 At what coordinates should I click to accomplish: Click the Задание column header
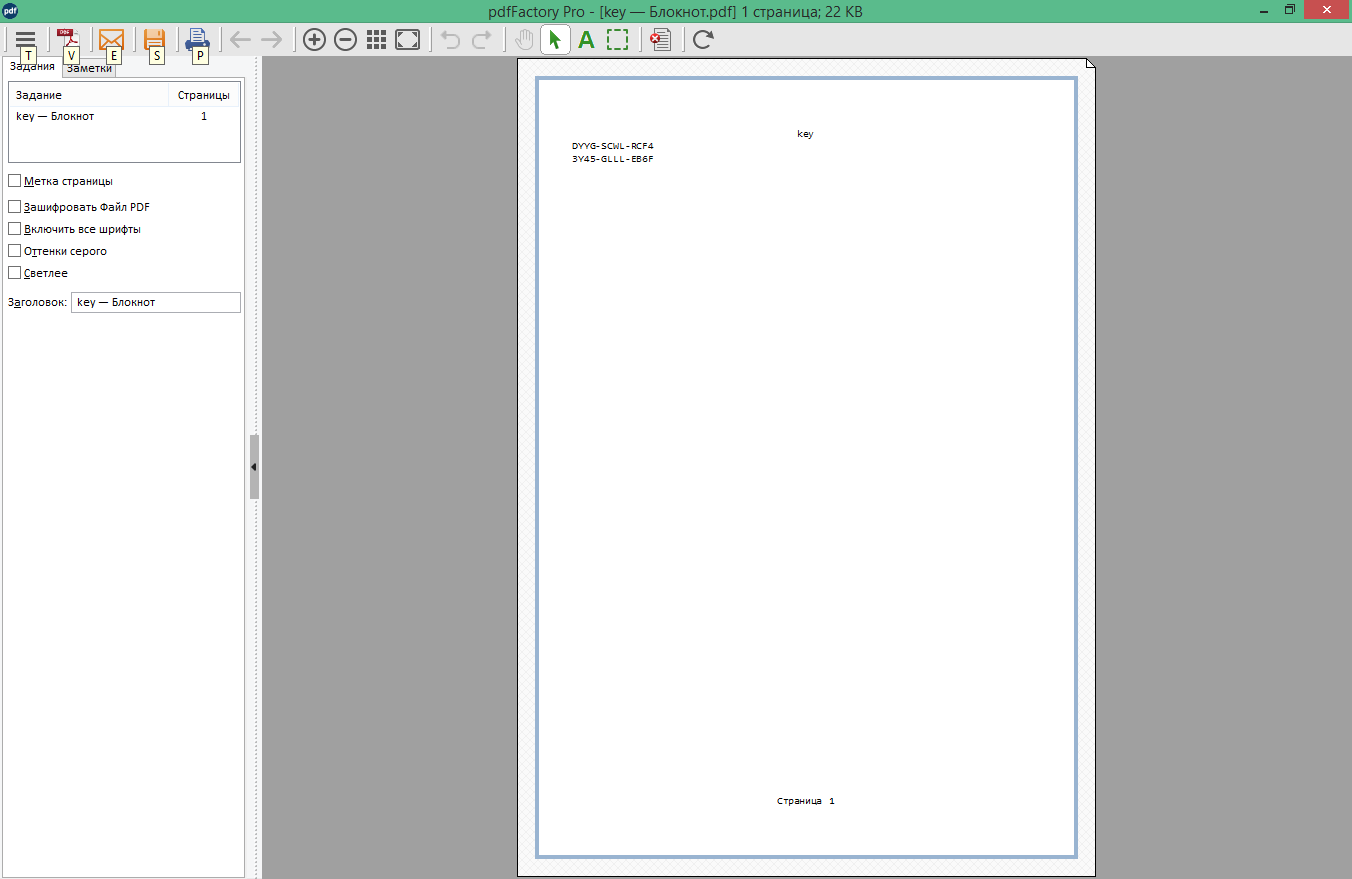click(89, 95)
